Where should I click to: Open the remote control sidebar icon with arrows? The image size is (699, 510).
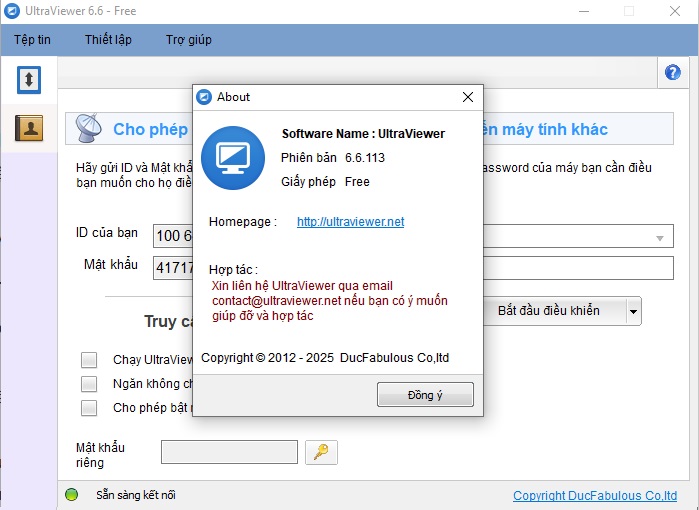click(x=29, y=80)
